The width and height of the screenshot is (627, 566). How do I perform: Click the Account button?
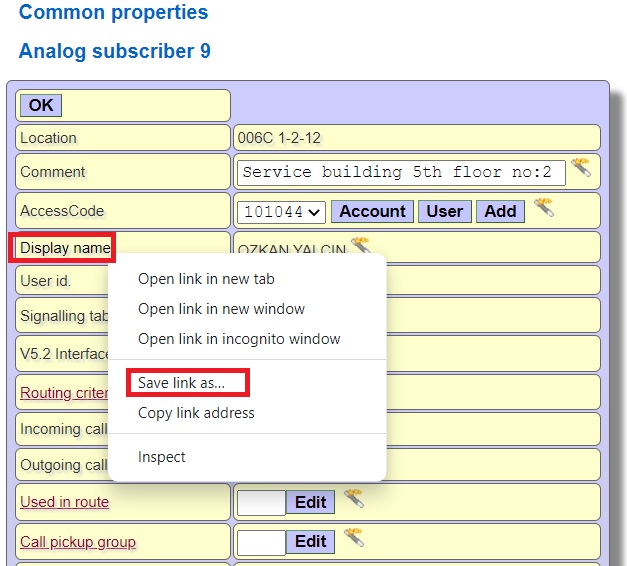click(372, 211)
